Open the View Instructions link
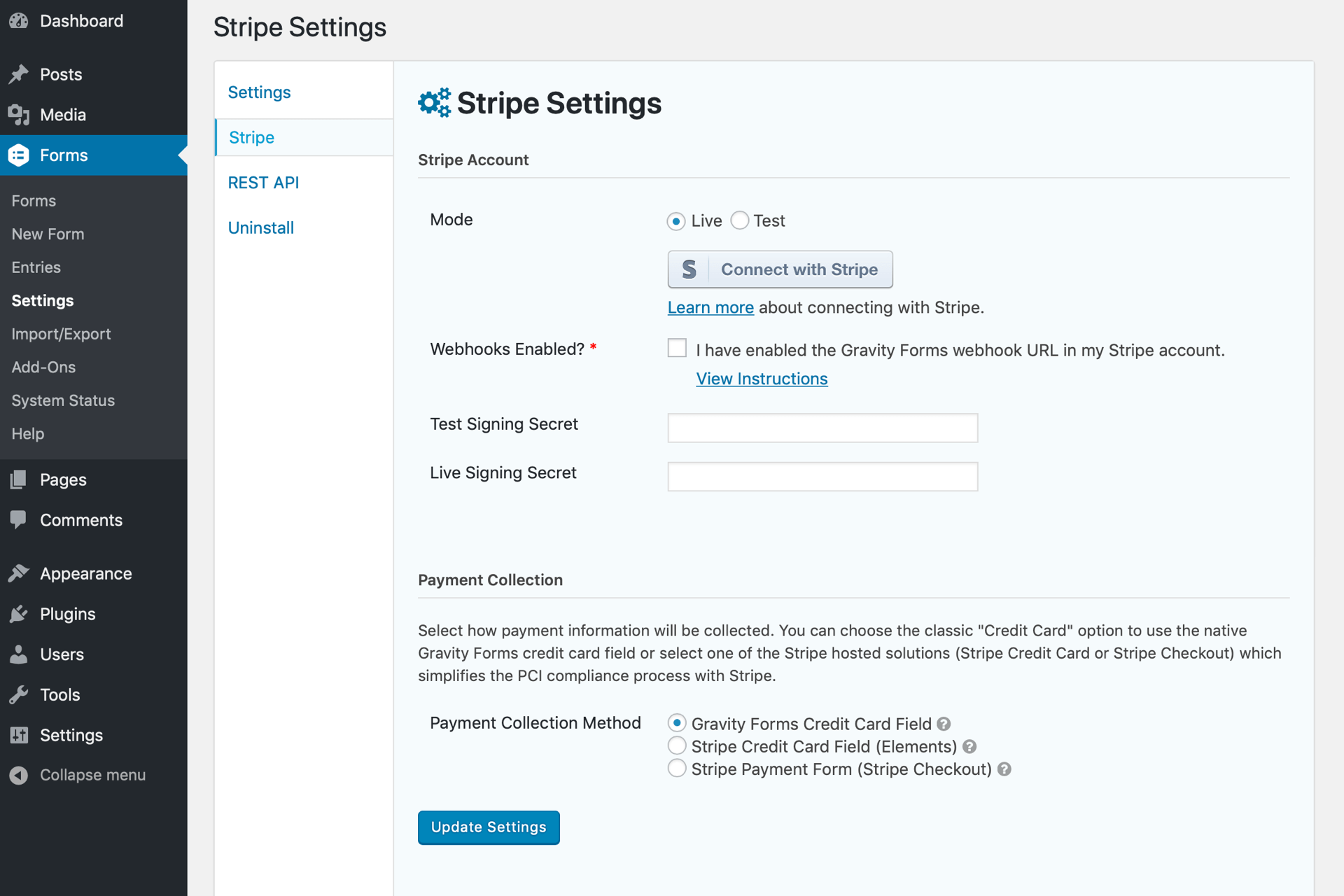1344x896 pixels. pyautogui.click(x=762, y=379)
